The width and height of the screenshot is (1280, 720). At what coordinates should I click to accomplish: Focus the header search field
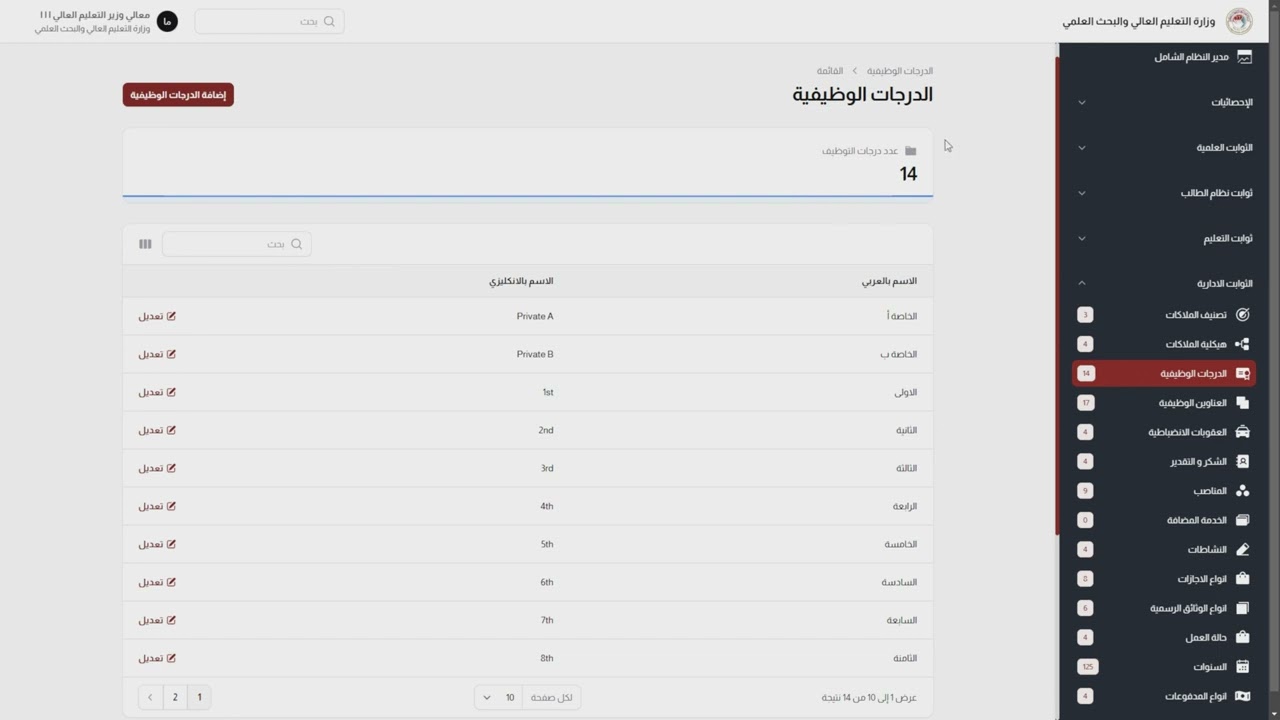pyautogui.click(x=270, y=21)
